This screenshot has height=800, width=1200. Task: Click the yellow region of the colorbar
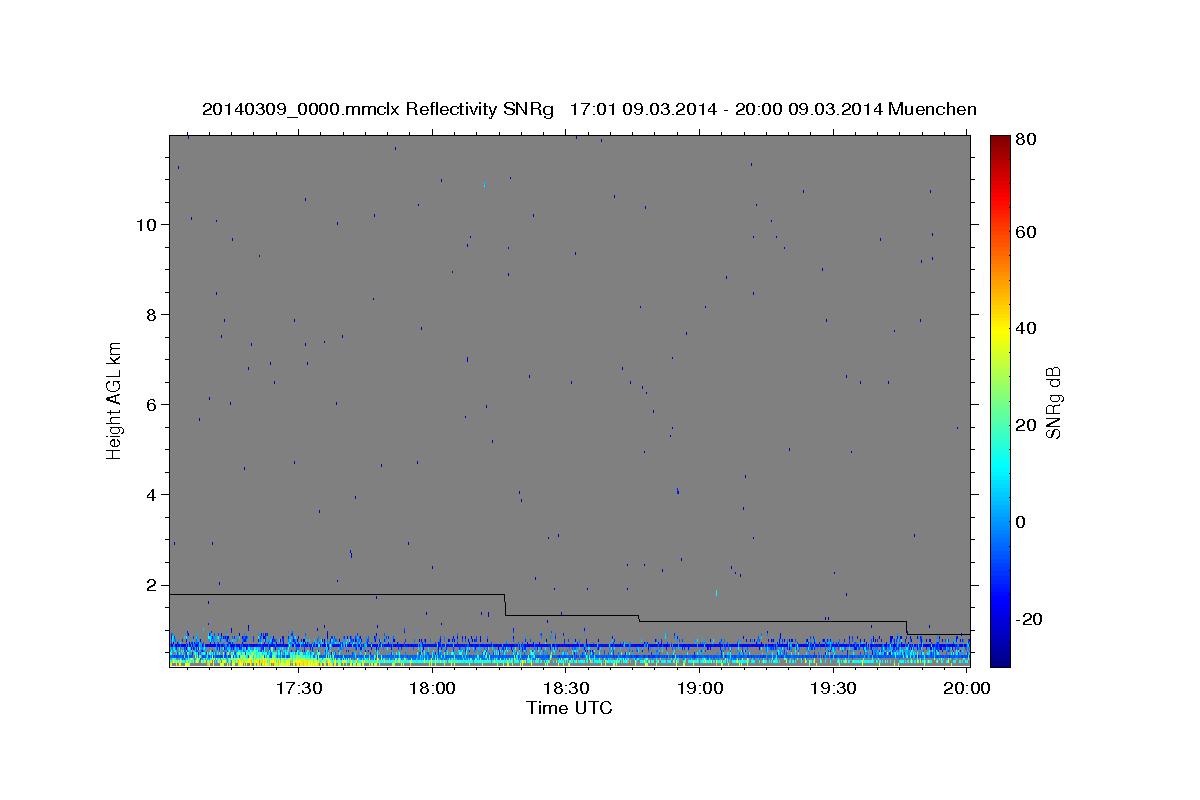1000,330
